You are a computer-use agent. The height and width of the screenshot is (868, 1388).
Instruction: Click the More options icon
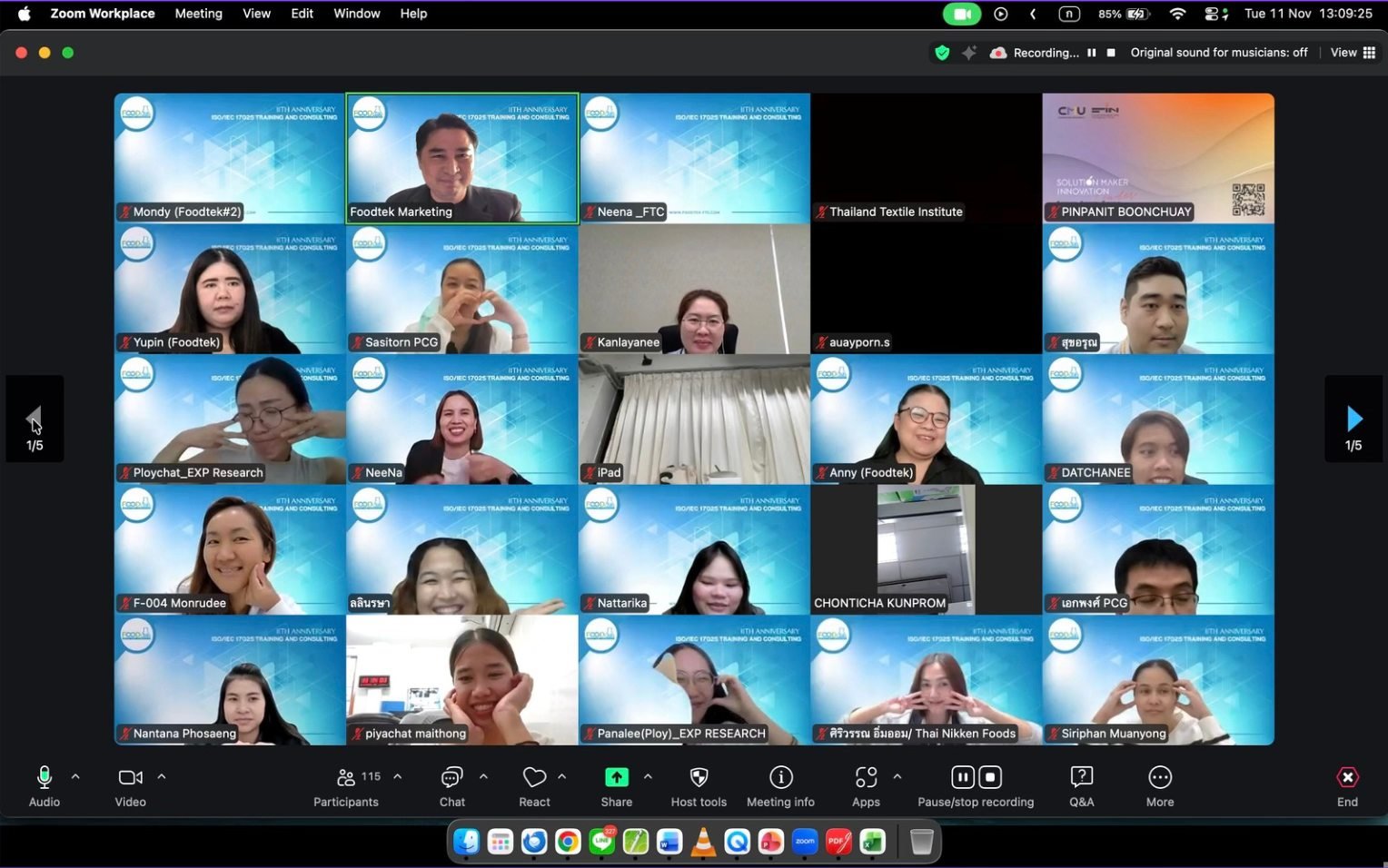(x=1159, y=778)
